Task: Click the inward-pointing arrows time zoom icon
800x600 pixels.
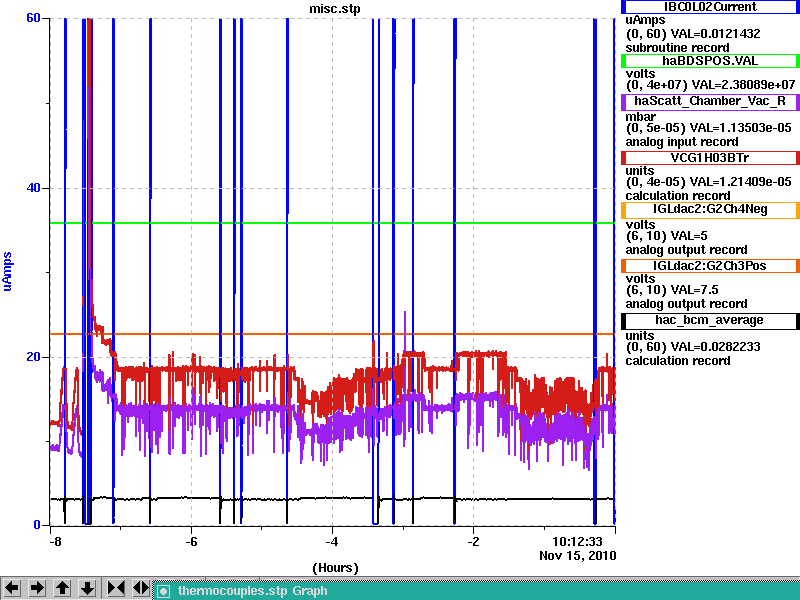Action: pyautogui.click(x=116, y=588)
